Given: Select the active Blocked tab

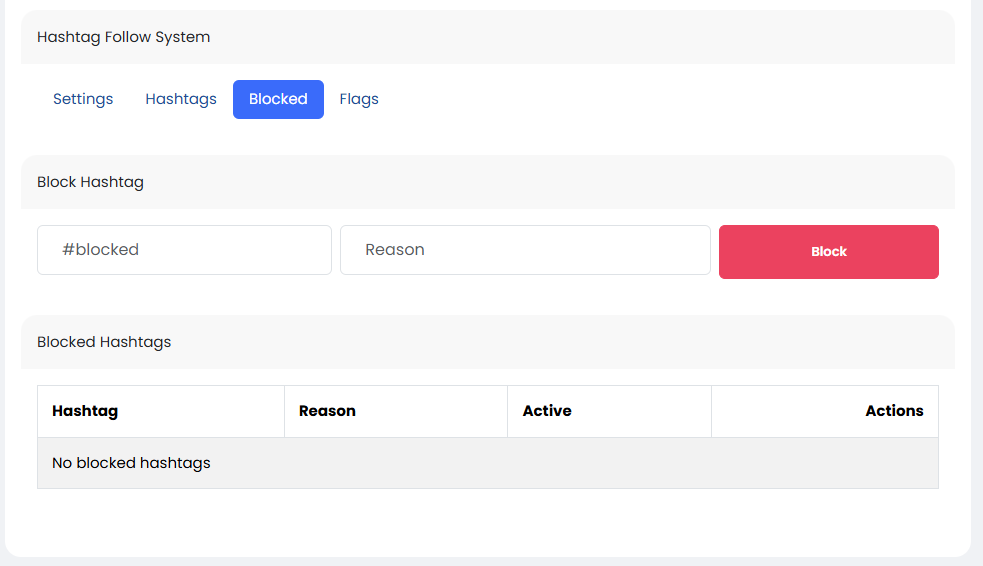Looking at the screenshot, I should pyautogui.click(x=278, y=99).
